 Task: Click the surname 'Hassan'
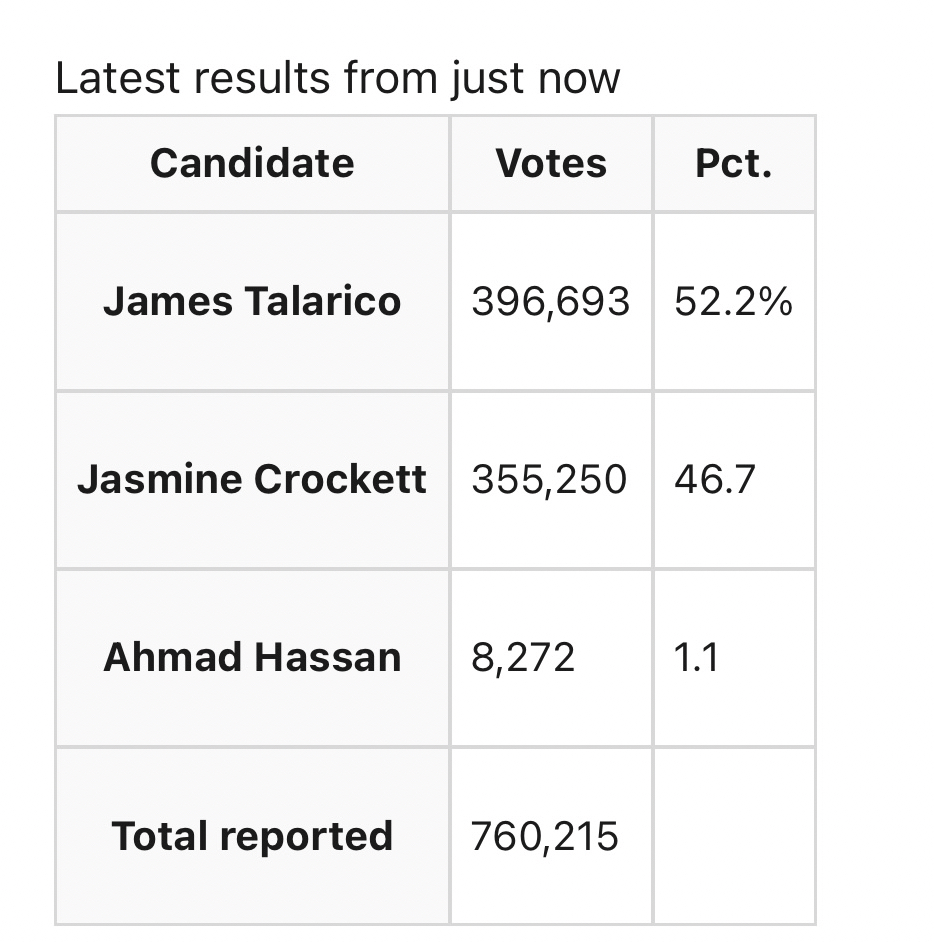(327, 657)
